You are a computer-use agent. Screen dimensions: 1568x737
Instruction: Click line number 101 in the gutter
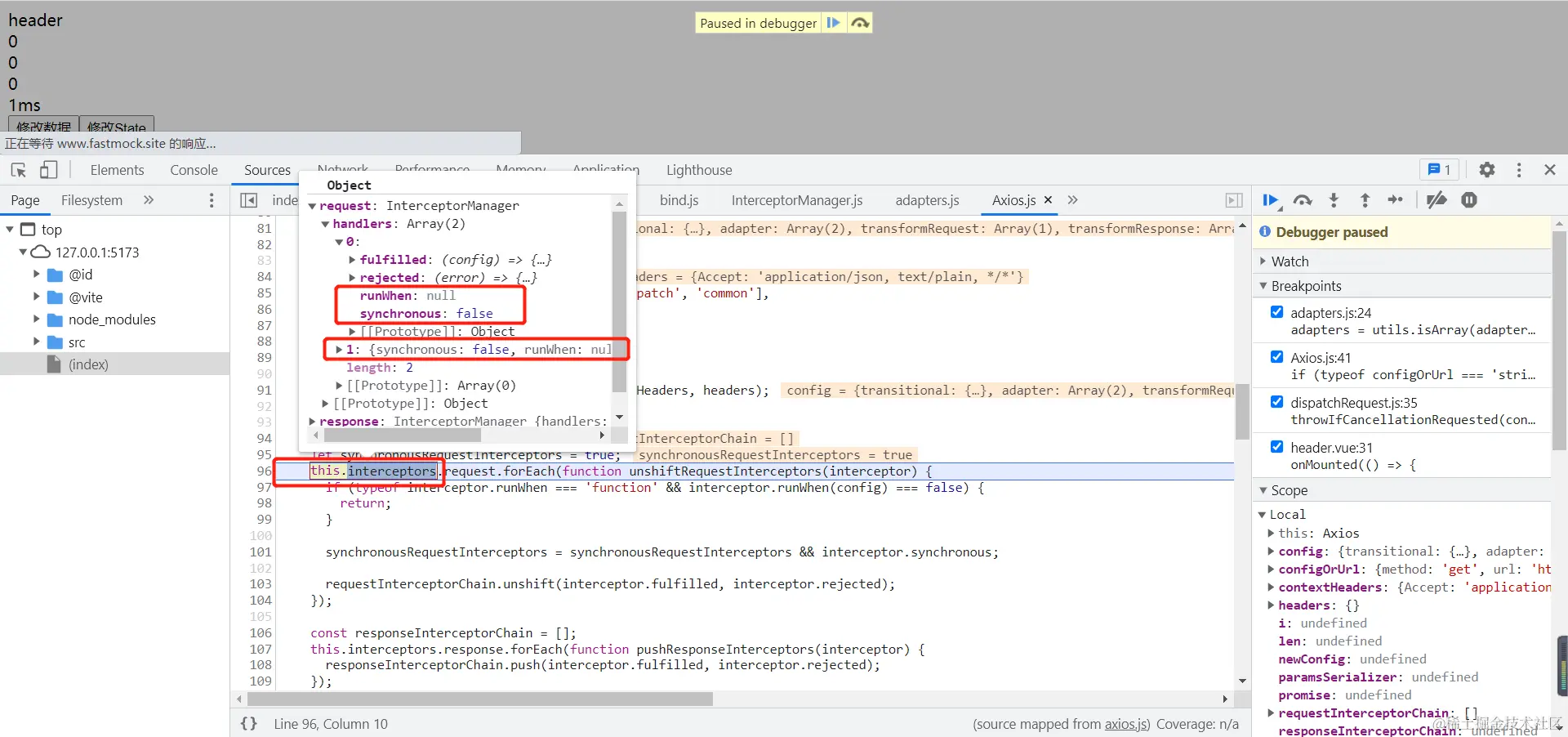click(x=261, y=552)
